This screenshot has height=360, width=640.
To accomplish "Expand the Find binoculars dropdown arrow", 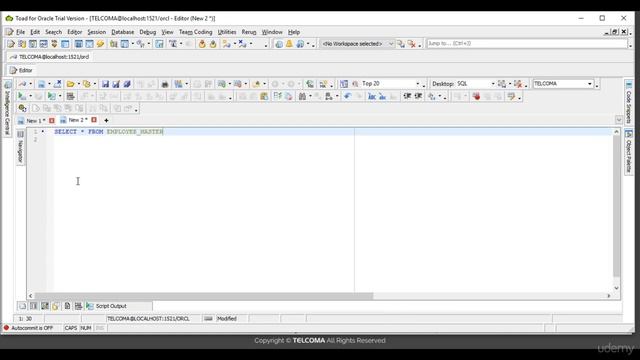I will coord(310,96).
